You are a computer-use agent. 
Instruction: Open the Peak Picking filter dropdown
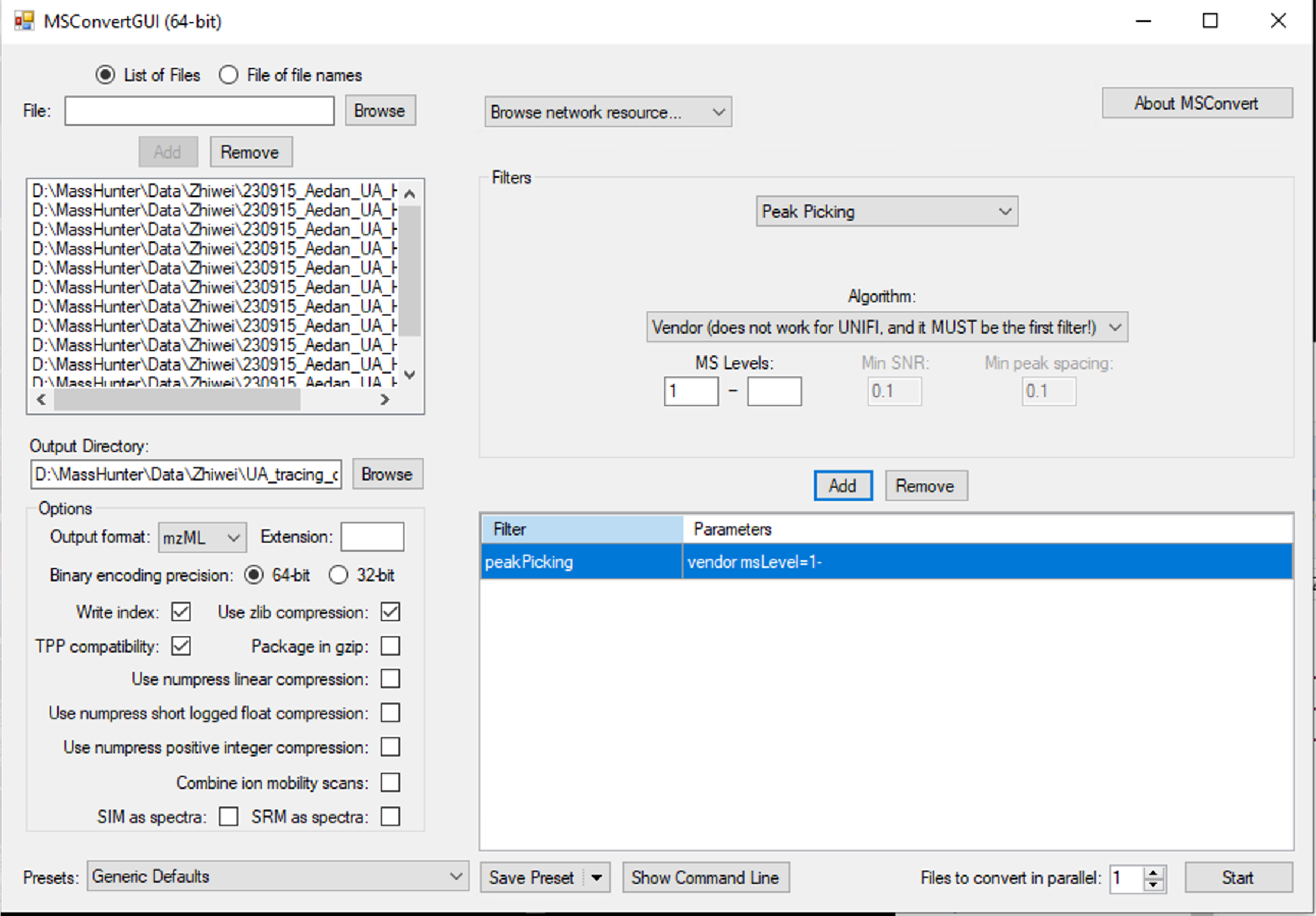coord(886,211)
